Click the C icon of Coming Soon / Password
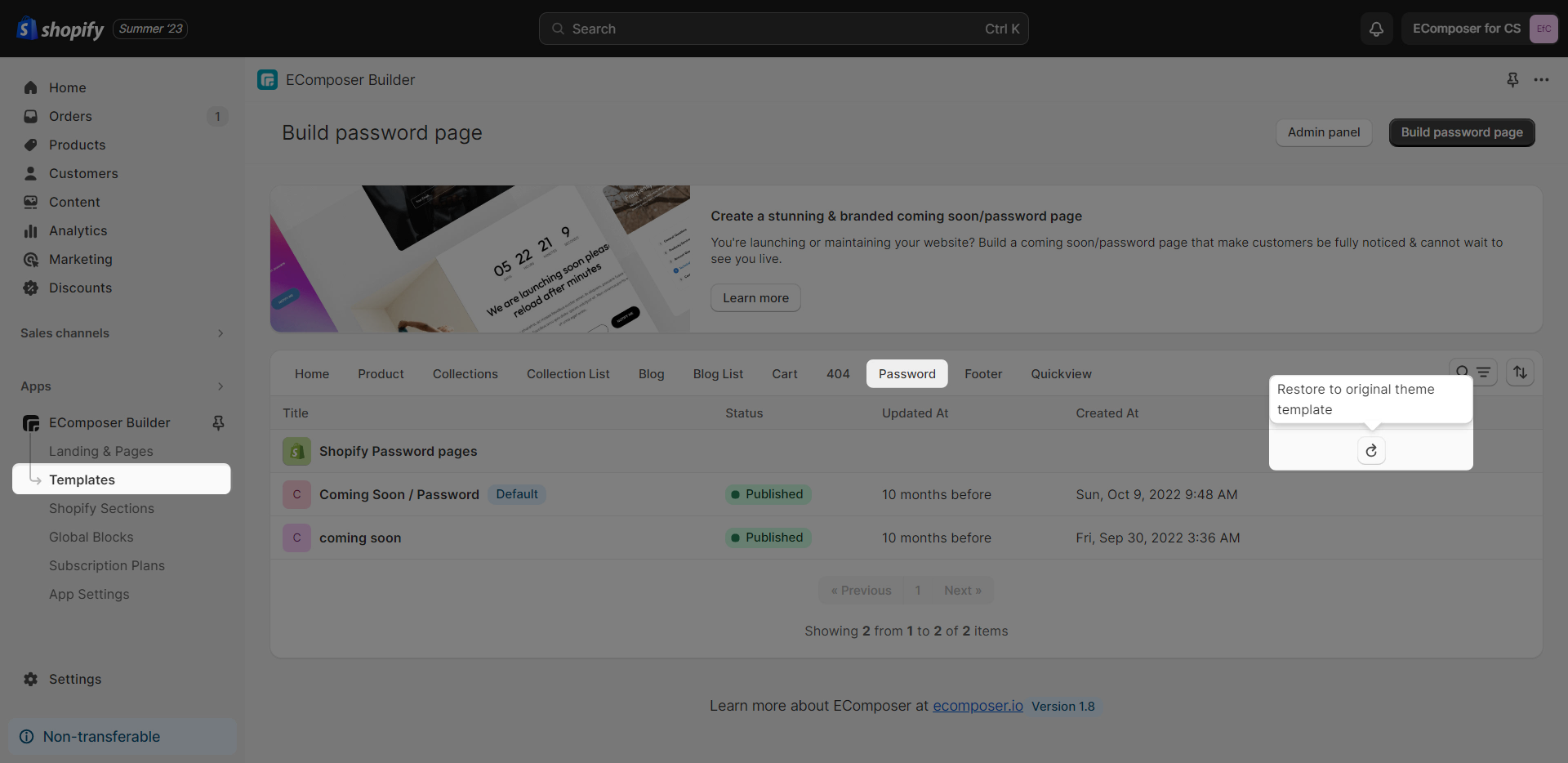Screen dimensions: 1568x763 click(x=296, y=494)
